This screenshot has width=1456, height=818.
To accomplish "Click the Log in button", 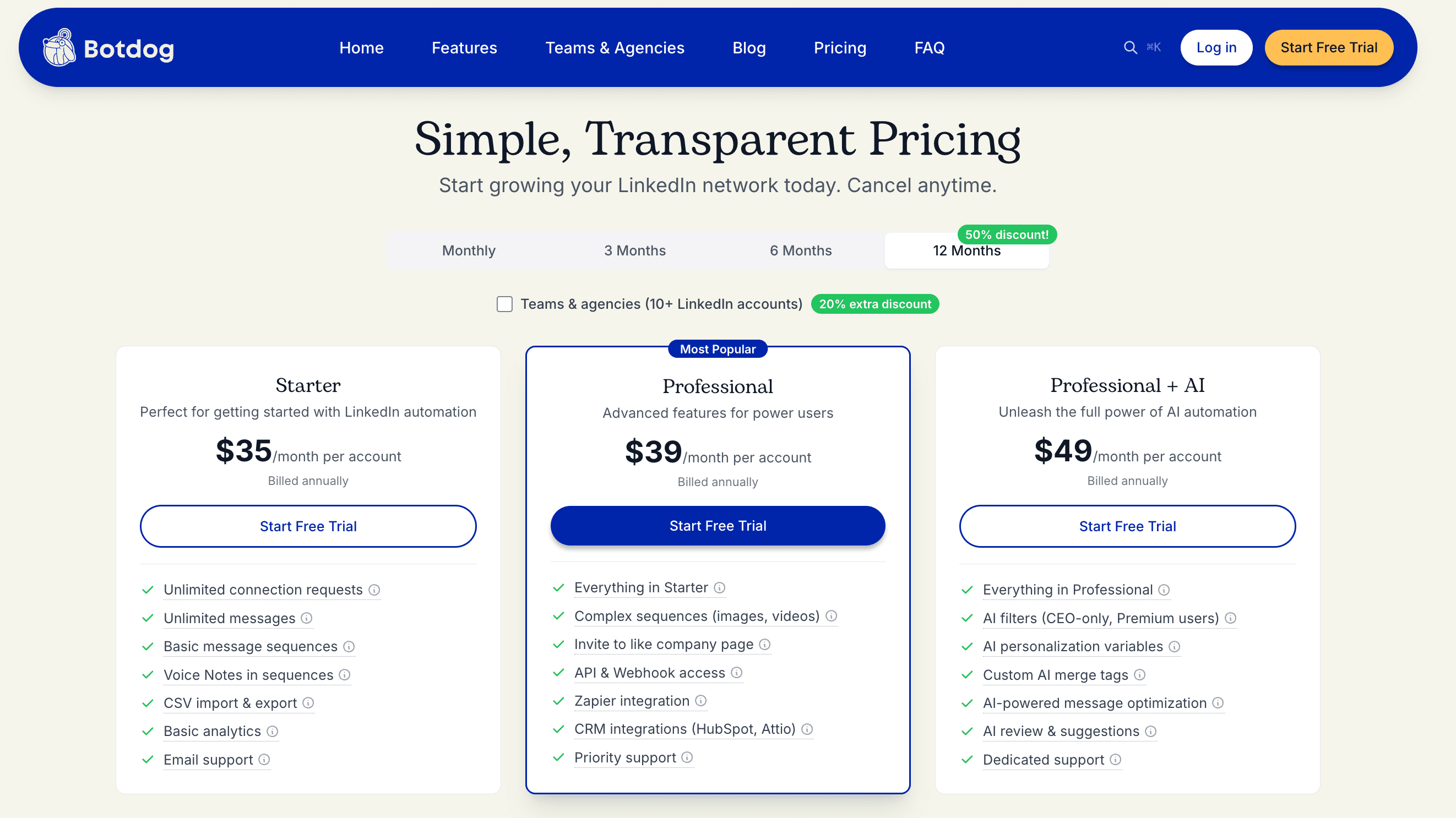I will tap(1216, 47).
